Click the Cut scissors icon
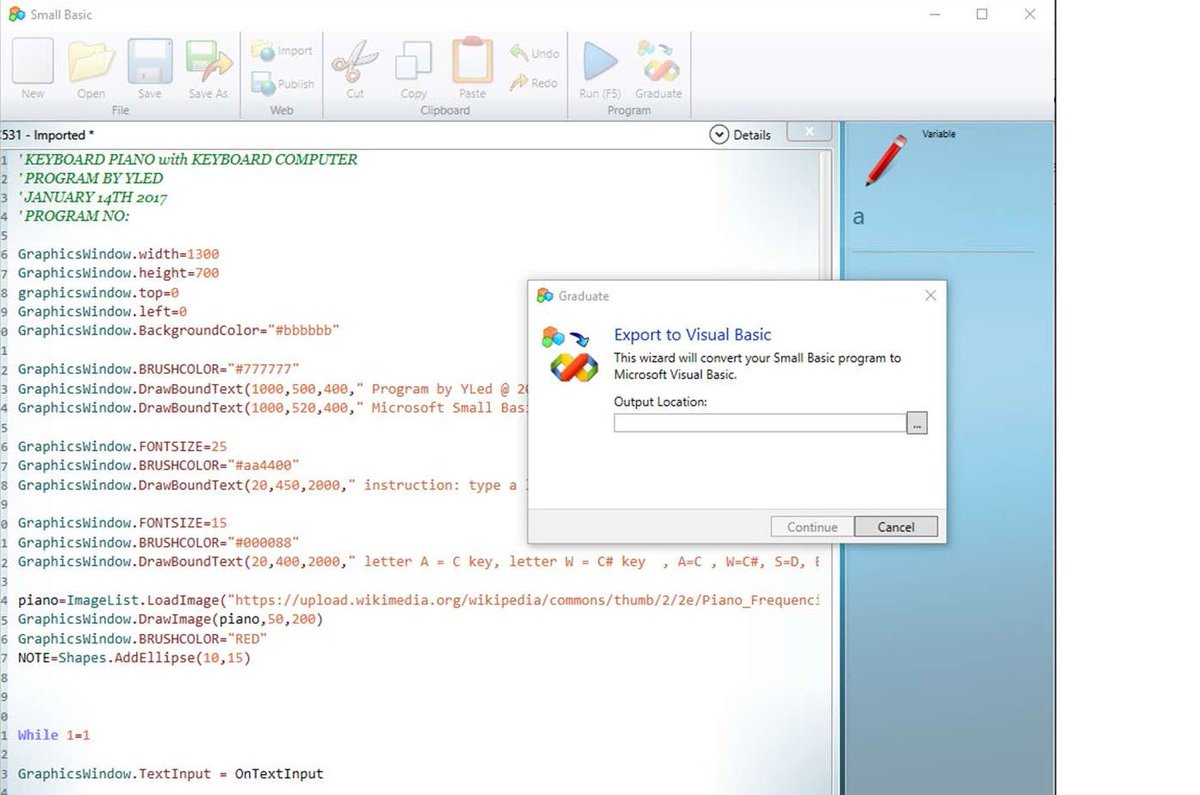 pyautogui.click(x=355, y=62)
